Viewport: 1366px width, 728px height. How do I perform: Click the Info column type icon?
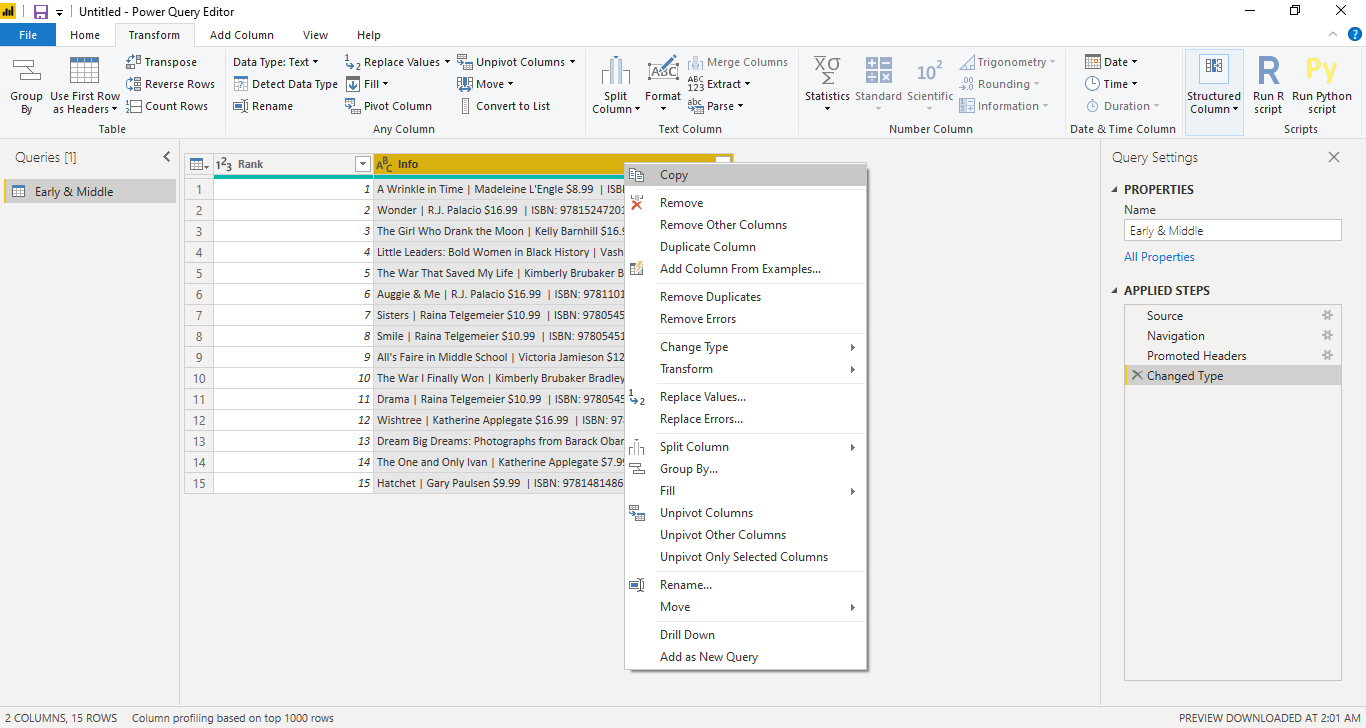(x=384, y=164)
